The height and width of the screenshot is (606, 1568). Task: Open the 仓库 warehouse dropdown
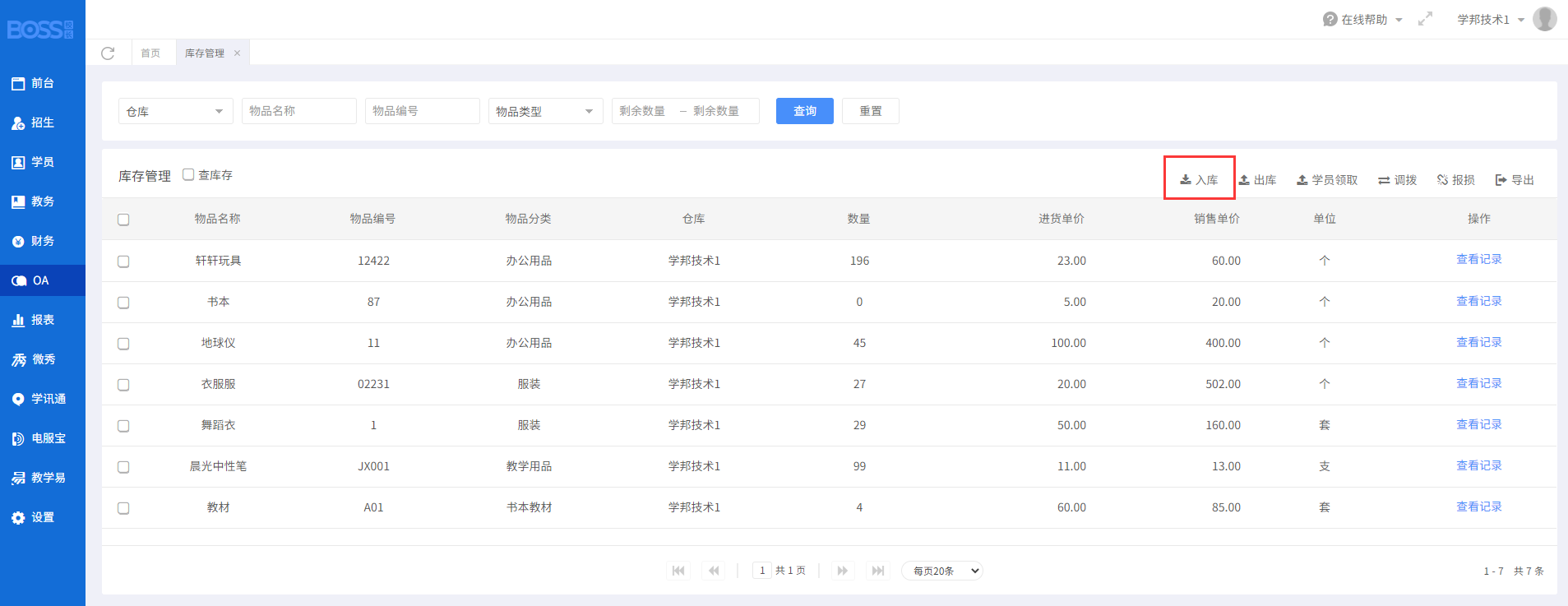(x=176, y=111)
